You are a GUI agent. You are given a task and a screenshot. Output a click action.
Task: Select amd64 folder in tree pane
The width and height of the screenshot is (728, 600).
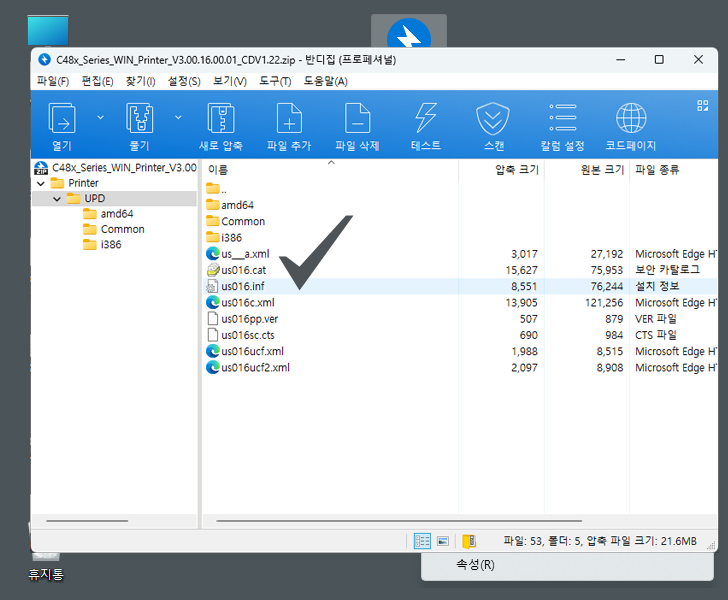click(x=108, y=214)
